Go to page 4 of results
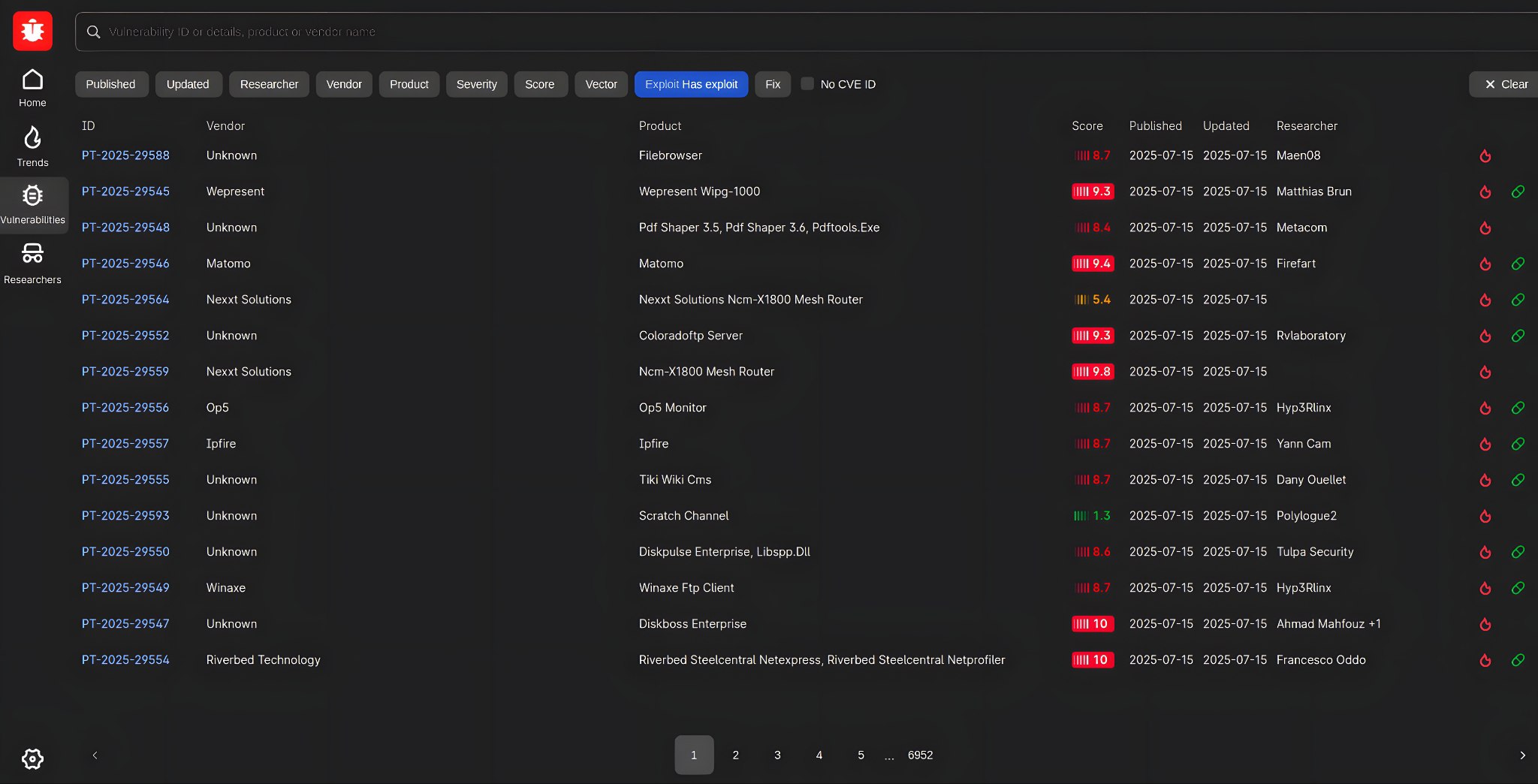 [819, 755]
